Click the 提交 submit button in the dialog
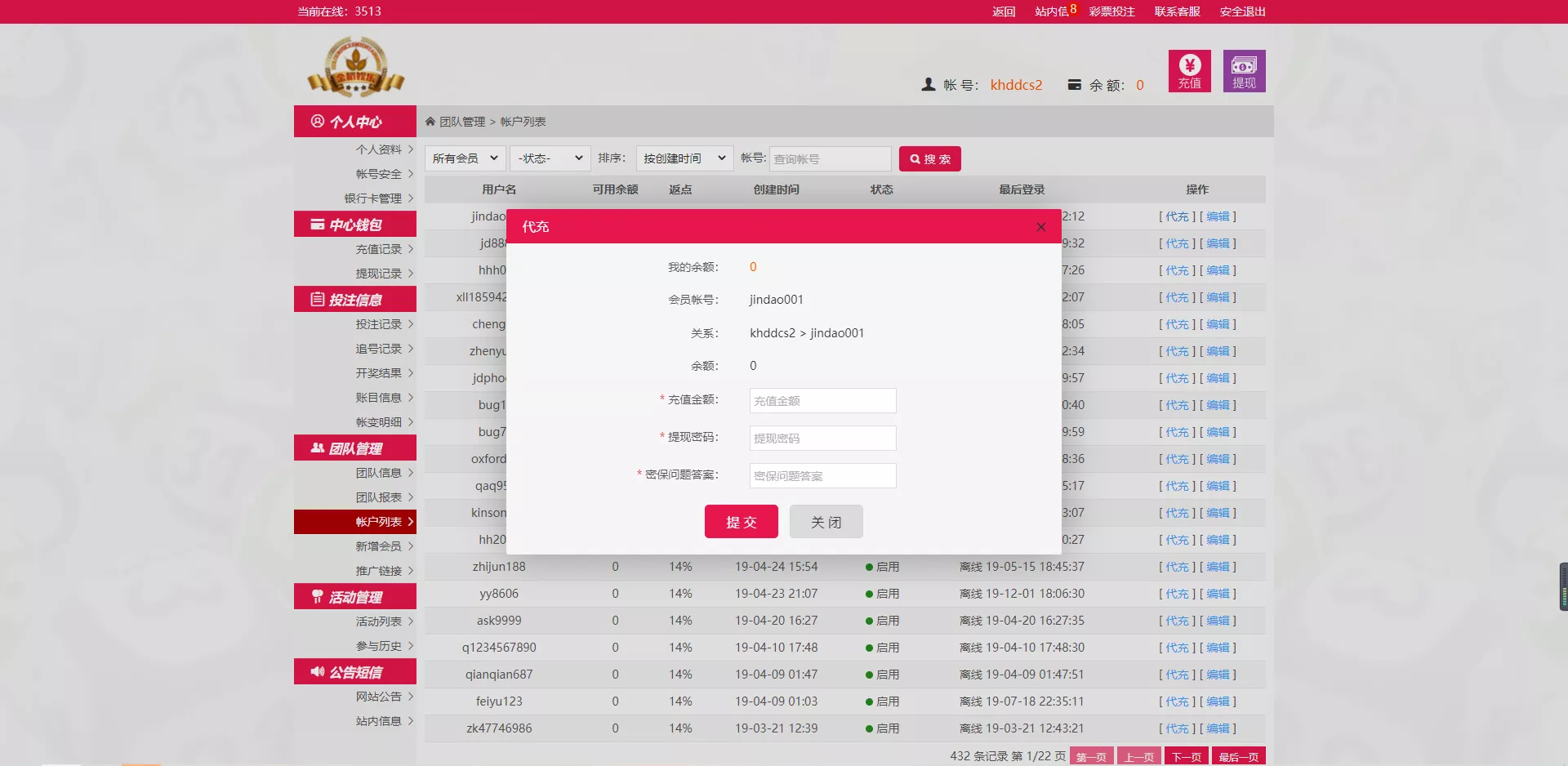The image size is (1568, 766). tap(741, 521)
